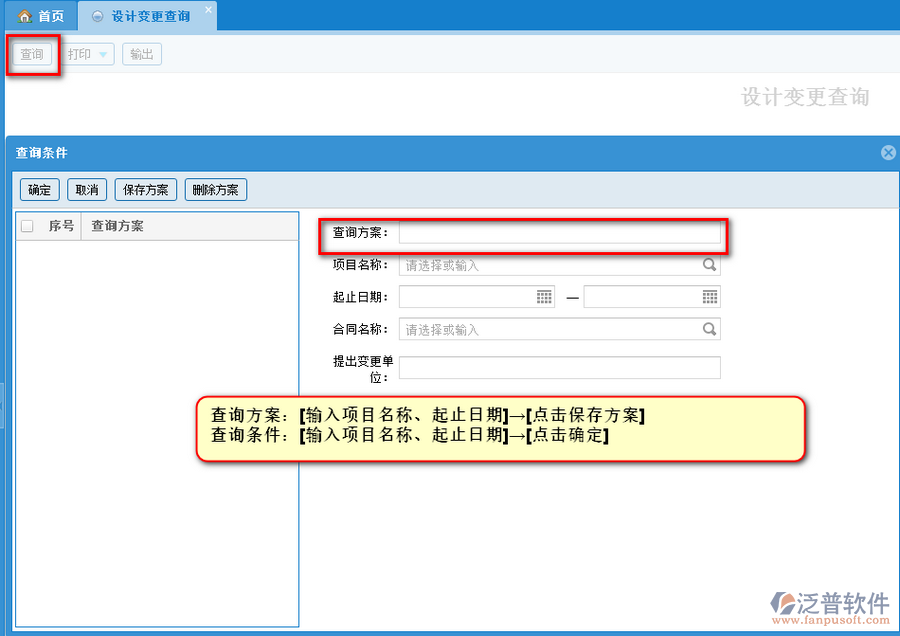
Task: Click the 取消 button
Action: click(x=88, y=190)
